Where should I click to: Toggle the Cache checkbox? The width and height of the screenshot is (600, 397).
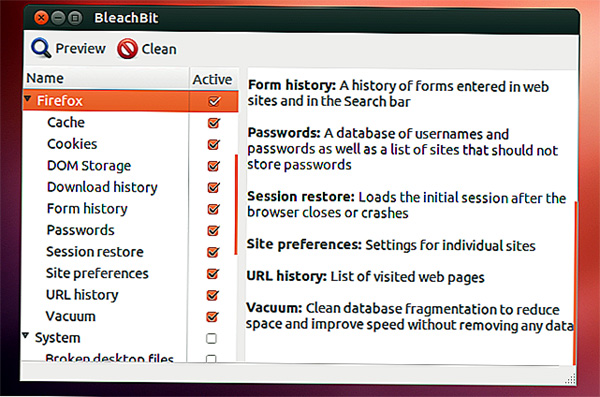point(213,123)
